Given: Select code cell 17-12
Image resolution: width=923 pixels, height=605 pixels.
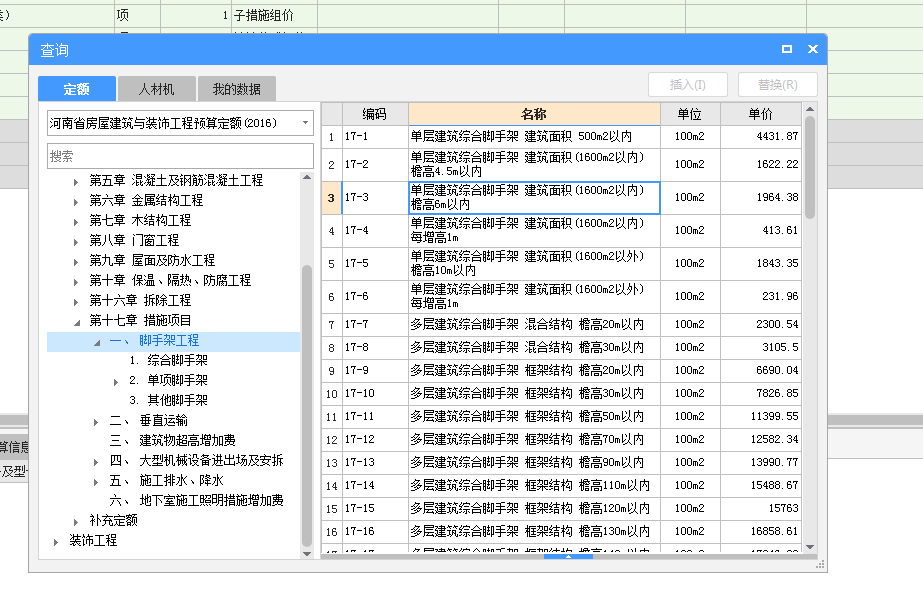Looking at the screenshot, I should pyautogui.click(x=375, y=439).
